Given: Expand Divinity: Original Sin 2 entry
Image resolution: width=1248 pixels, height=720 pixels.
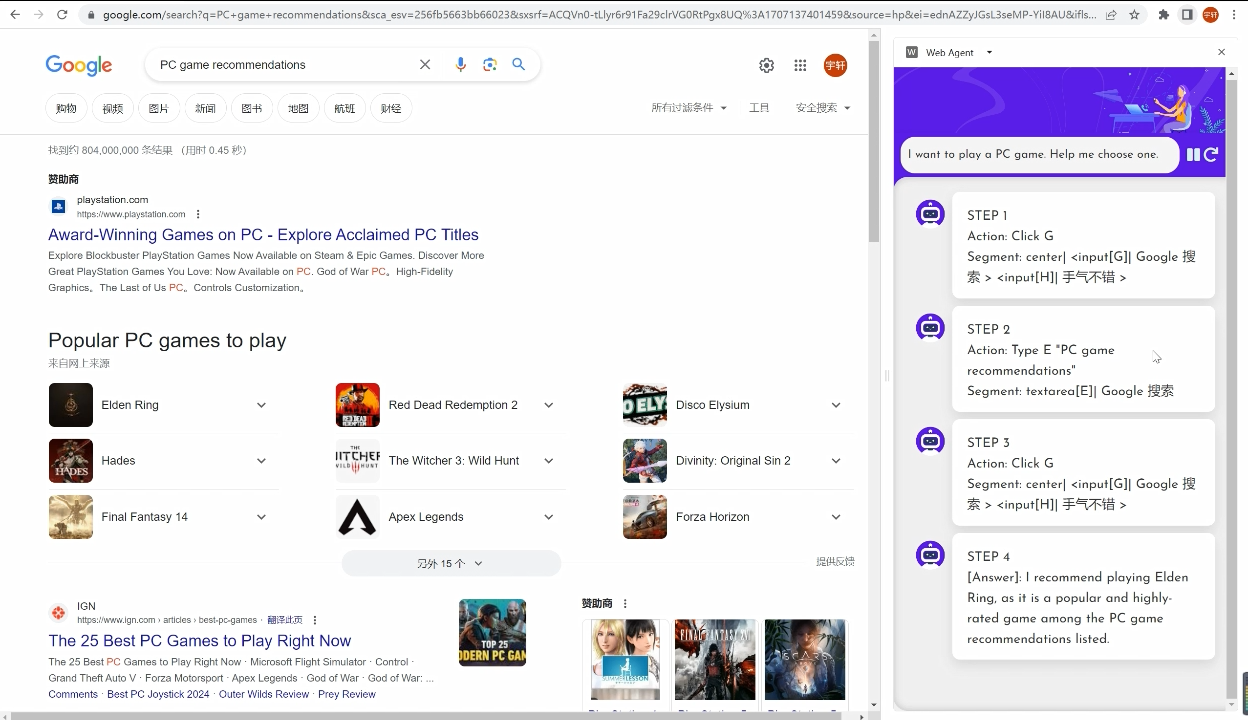Looking at the screenshot, I should click(x=836, y=461).
